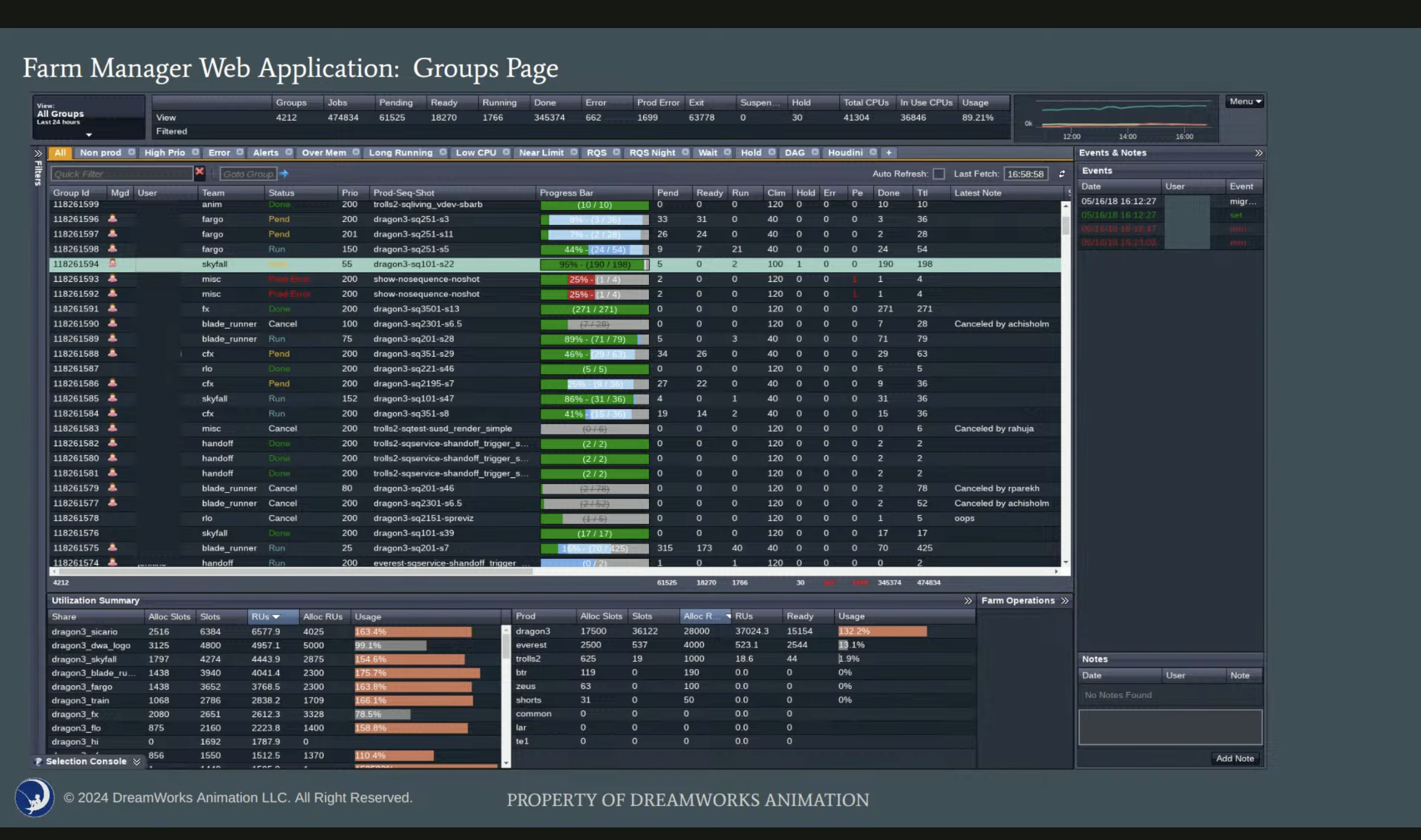
Task: Clear the Quick Filter with red X
Action: [199, 172]
